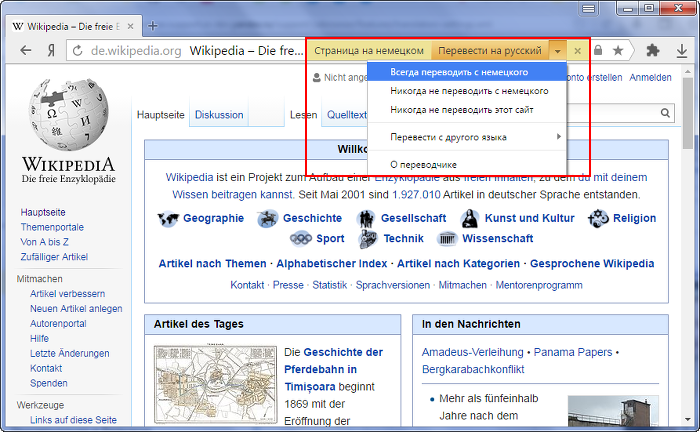Image resolution: width=700 pixels, height=432 pixels.
Task: Click the watchtower news photo thumbnail
Action: tap(613, 411)
